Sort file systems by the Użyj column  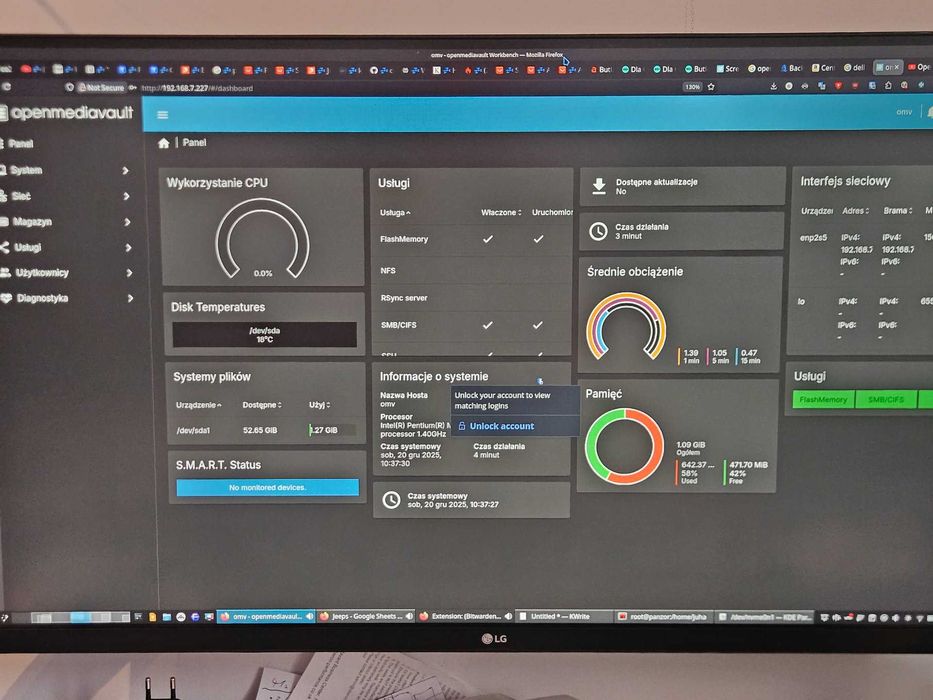320,405
